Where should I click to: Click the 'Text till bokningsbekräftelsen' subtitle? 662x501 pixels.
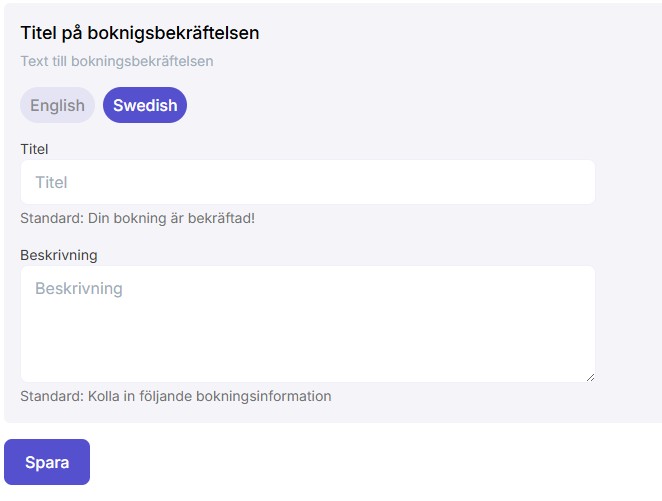click(117, 61)
